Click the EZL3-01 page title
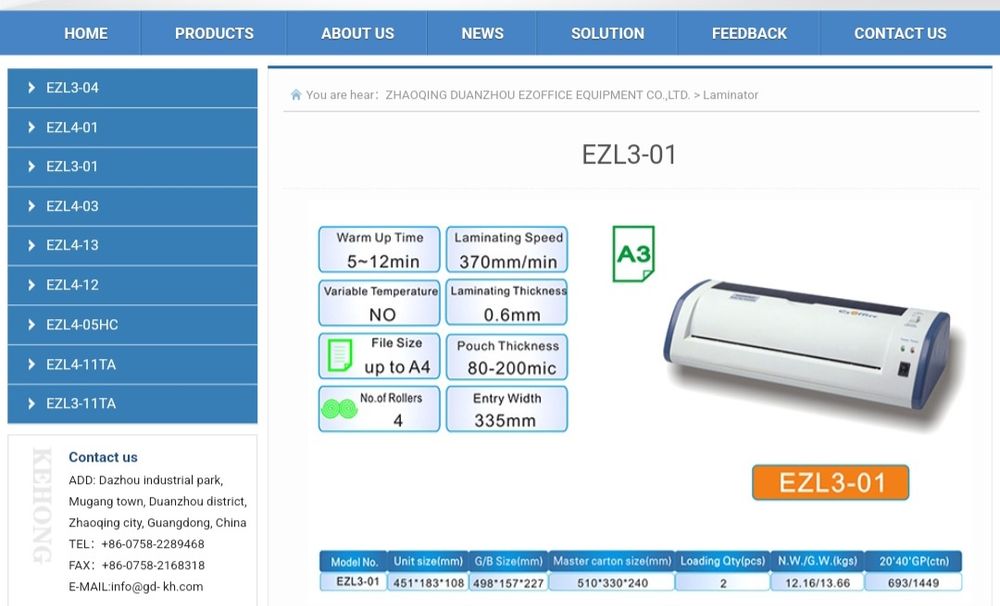Screen dimensions: 1000x606 (628, 155)
